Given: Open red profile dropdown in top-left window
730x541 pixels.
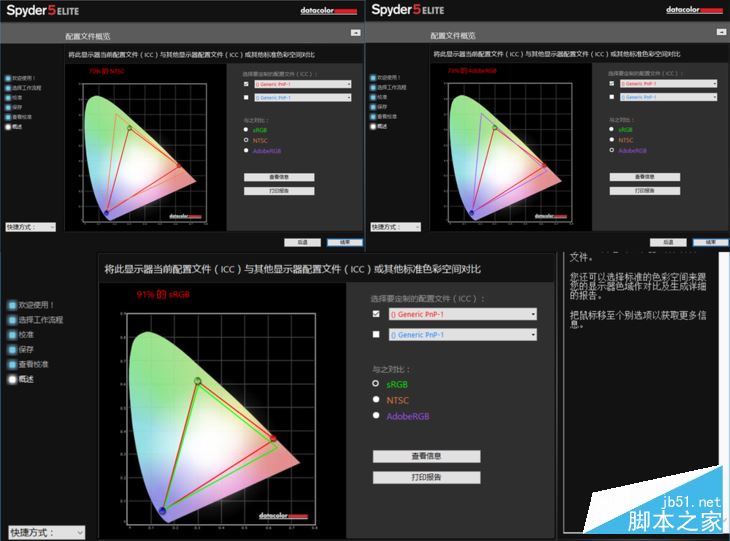Looking at the screenshot, I should [303, 84].
